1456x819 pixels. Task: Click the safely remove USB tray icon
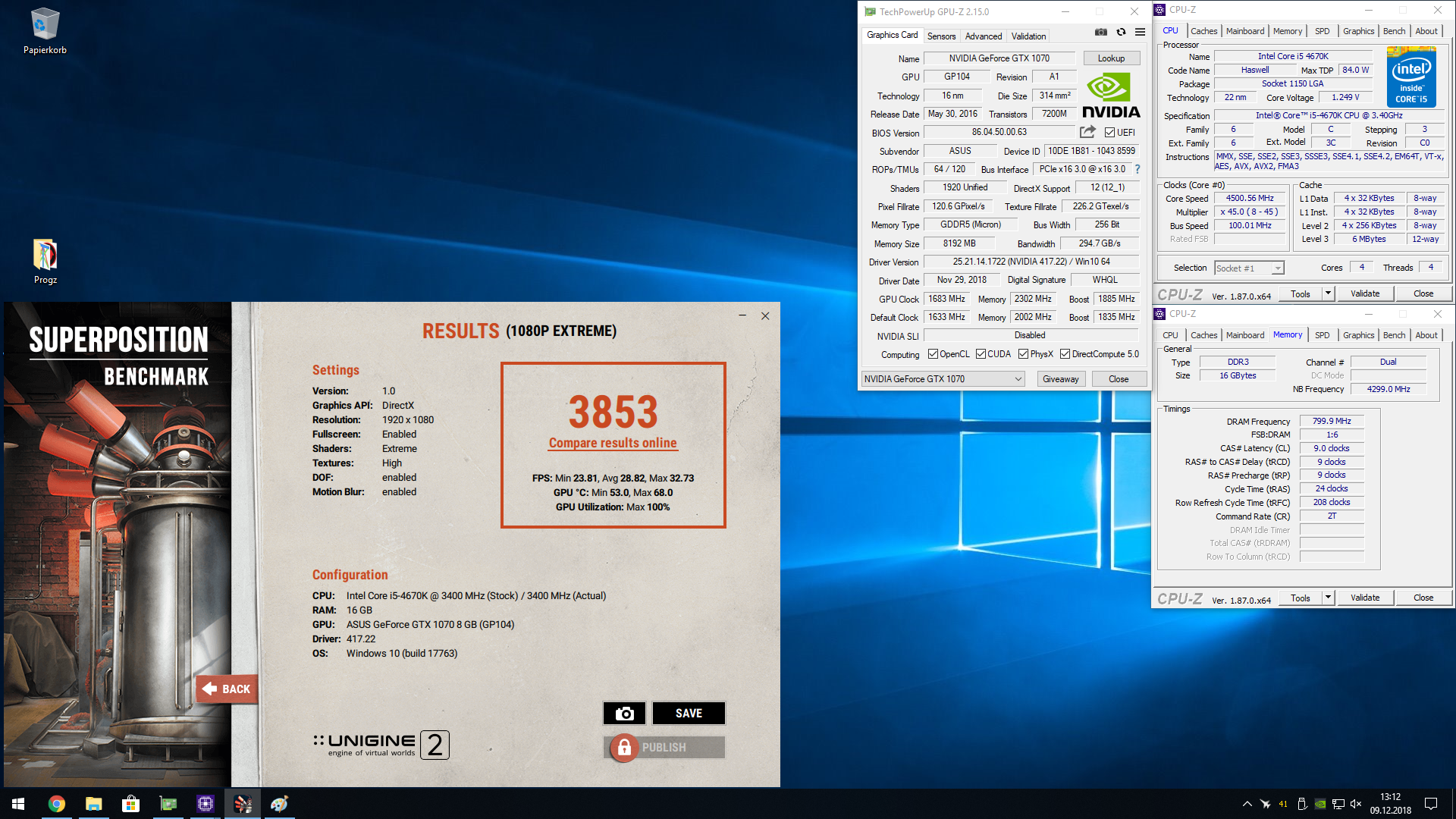coord(1302,804)
